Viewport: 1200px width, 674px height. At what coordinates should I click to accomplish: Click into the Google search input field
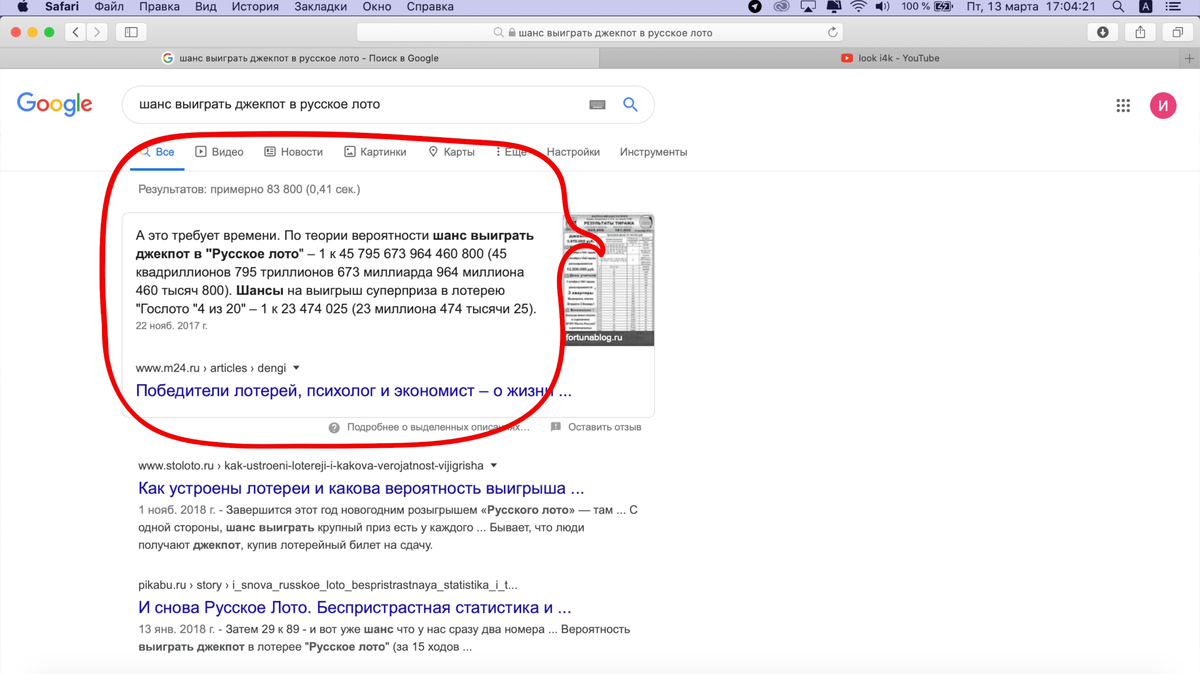355,104
